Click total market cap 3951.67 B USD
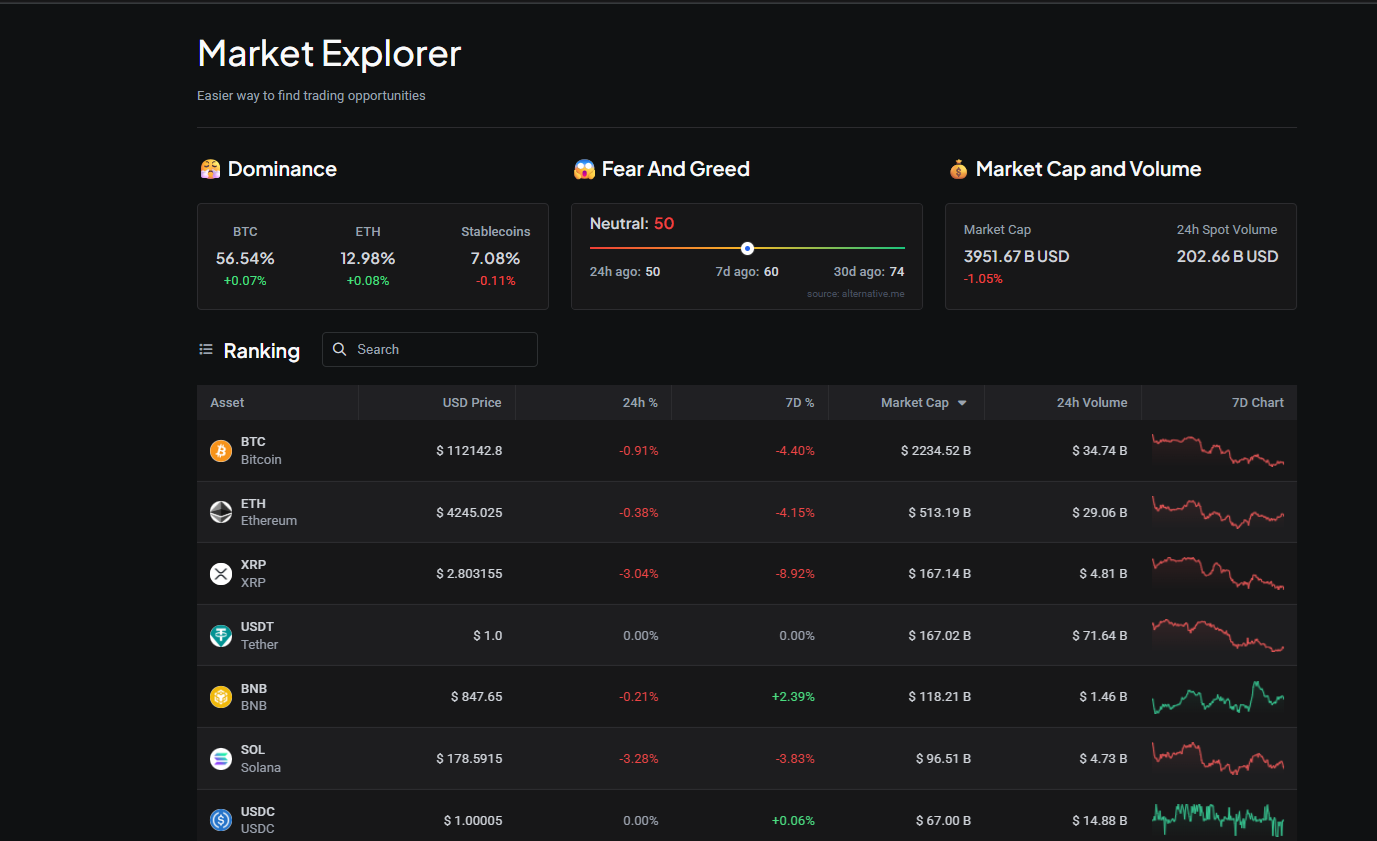Image resolution: width=1377 pixels, height=841 pixels. (1016, 257)
